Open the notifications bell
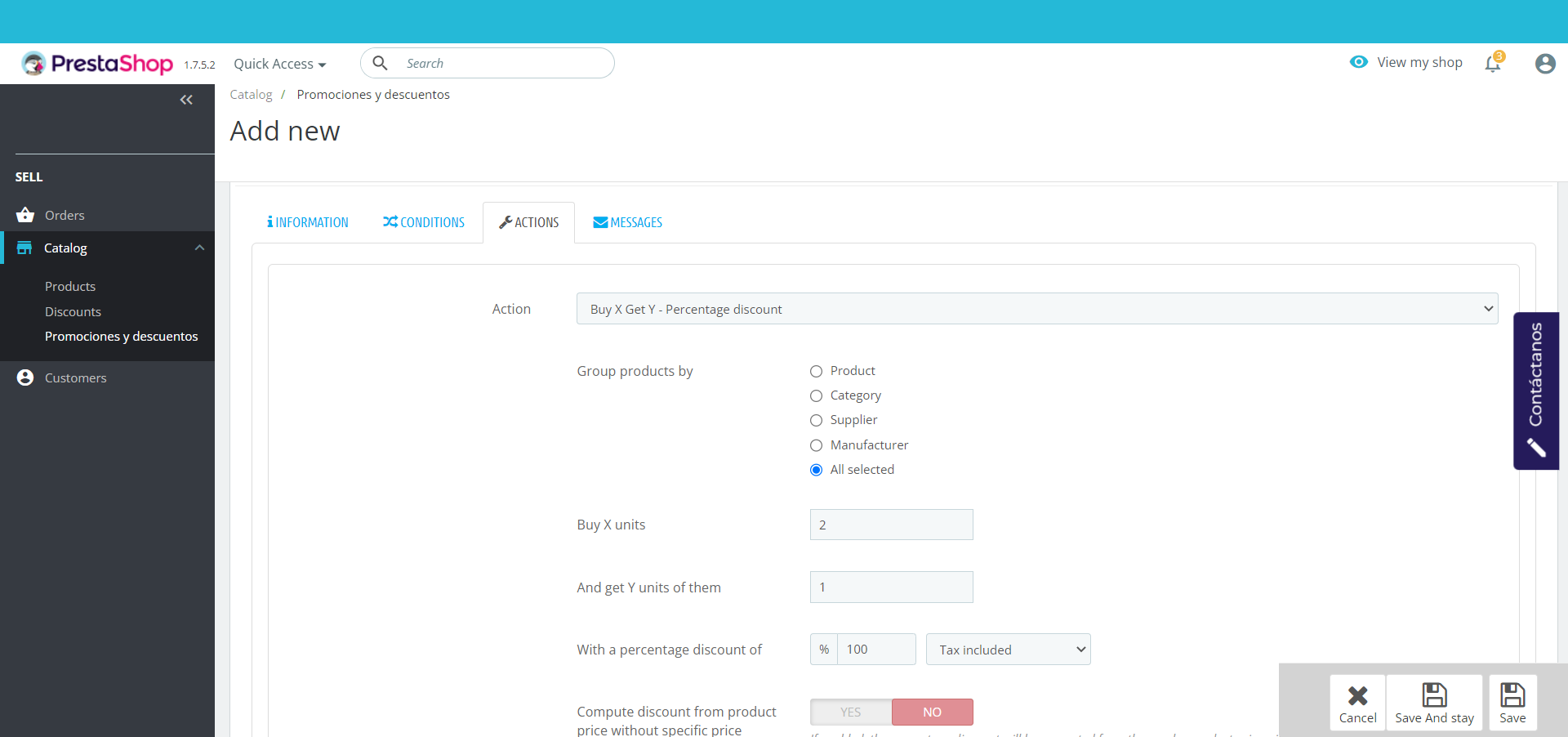This screenshot has height=737, width=1568. [1493, 63]
